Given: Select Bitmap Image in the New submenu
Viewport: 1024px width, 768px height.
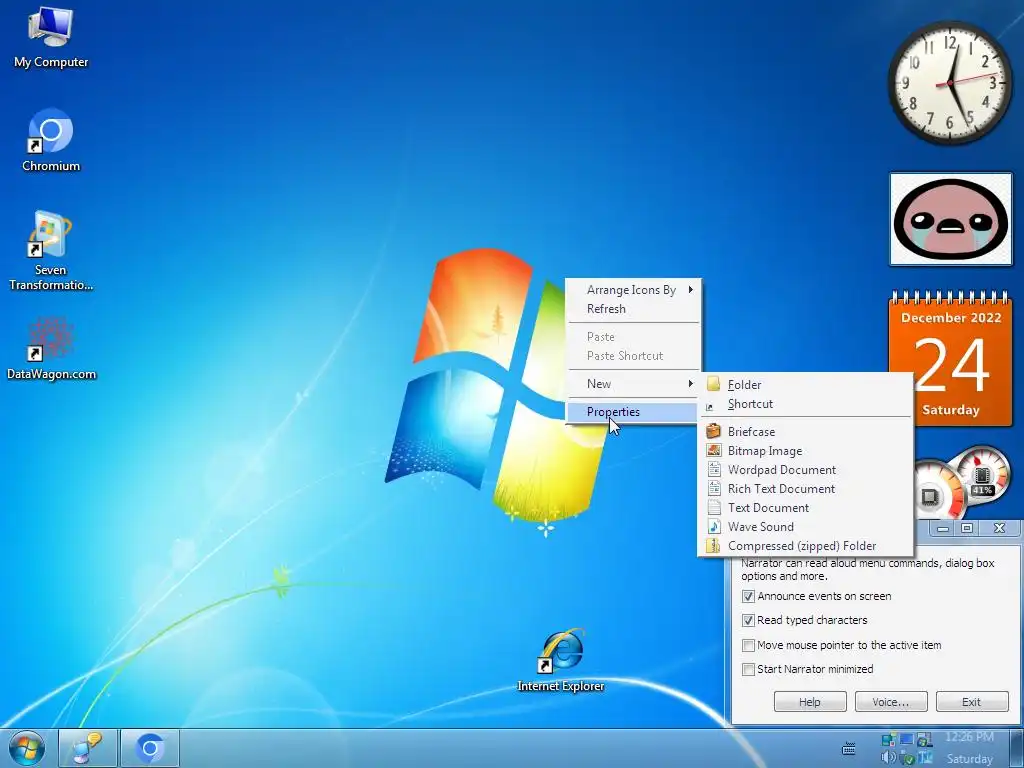Looking at the screenshot, I should point(805,451).
